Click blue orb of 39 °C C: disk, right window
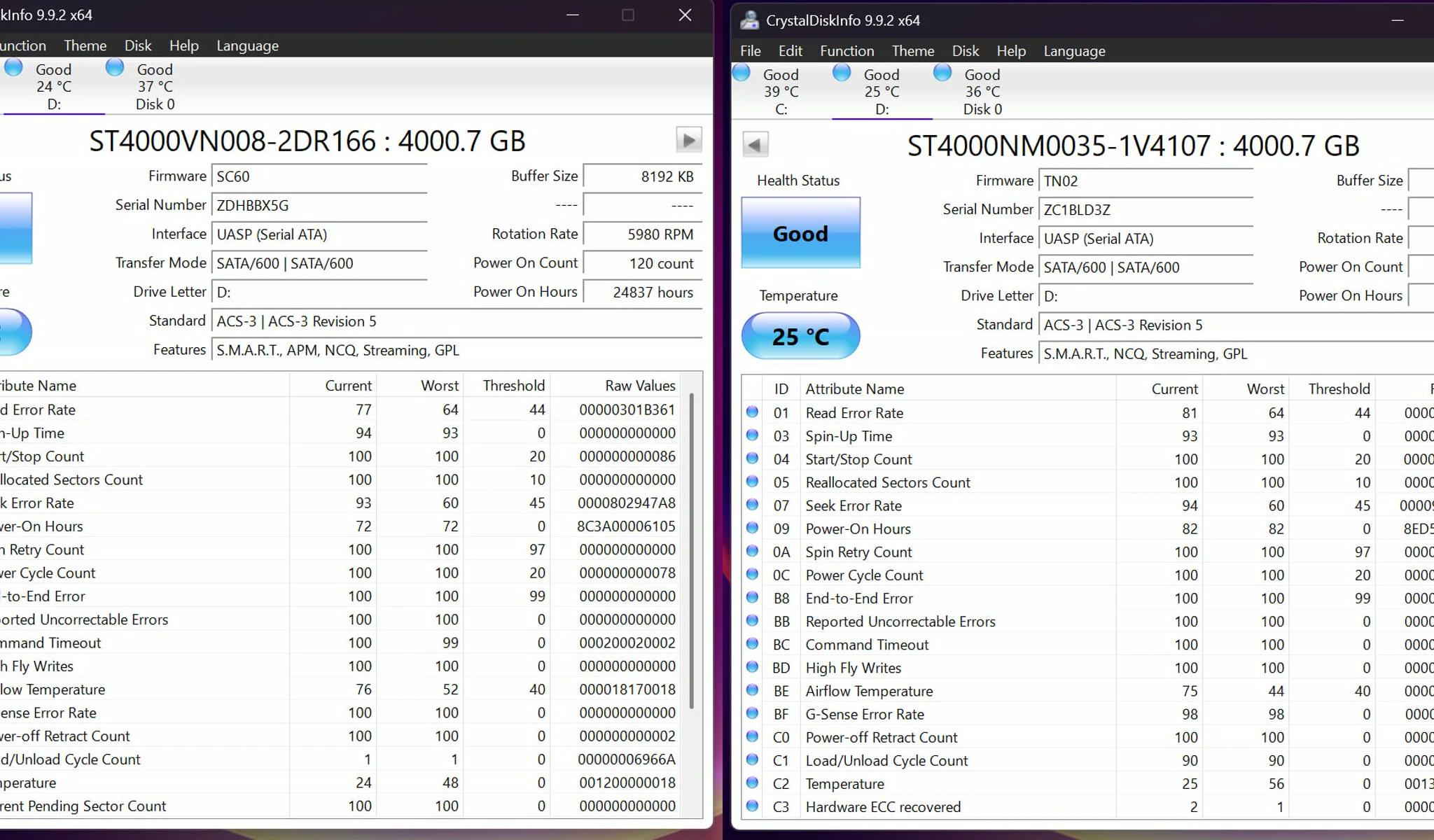 741,72
